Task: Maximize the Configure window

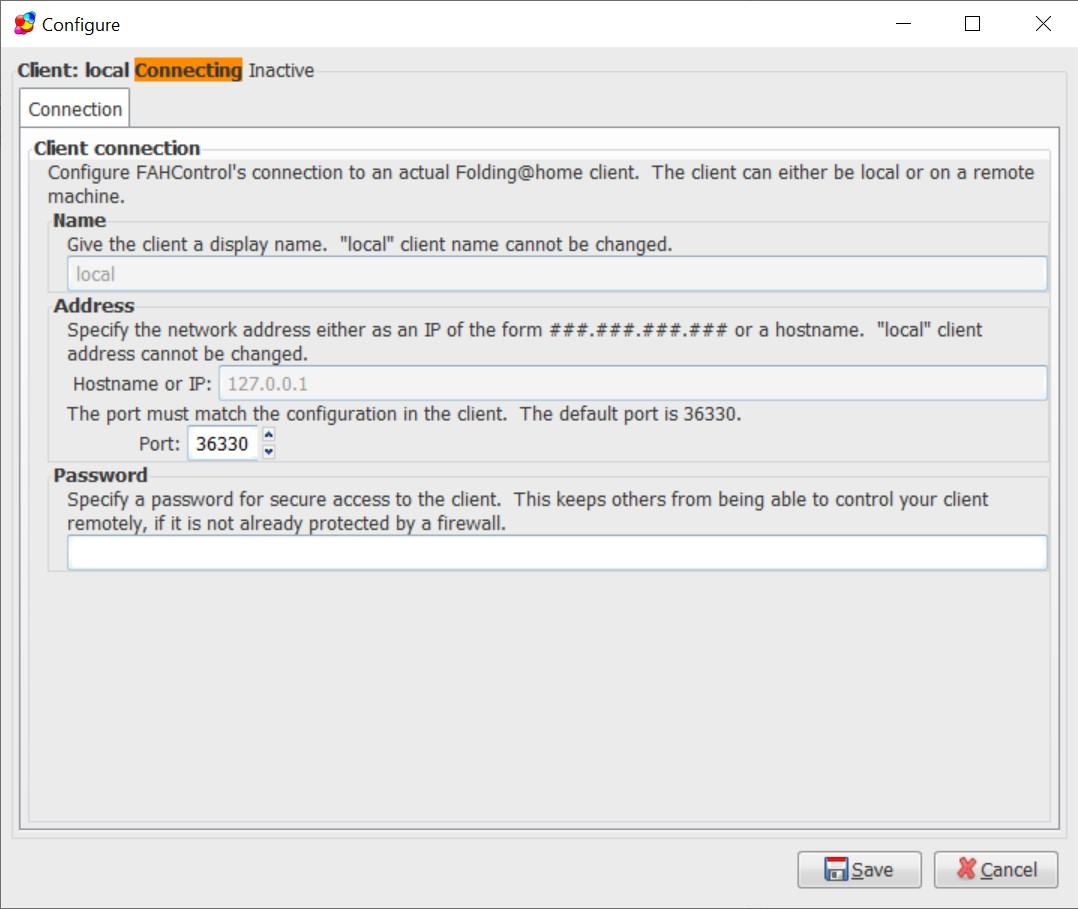Action: point(972,23)
